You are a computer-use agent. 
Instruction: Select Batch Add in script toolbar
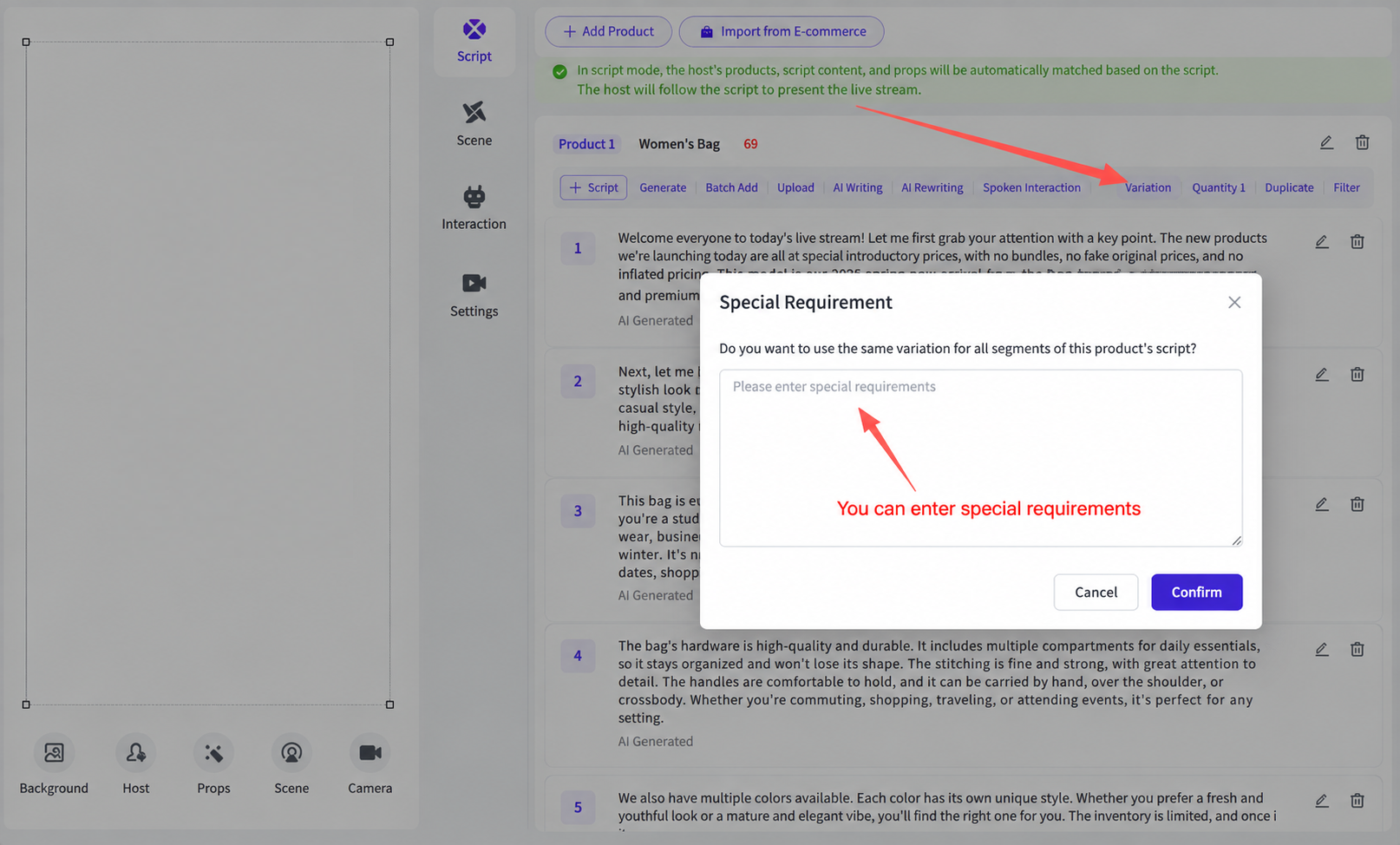[731, 187]
